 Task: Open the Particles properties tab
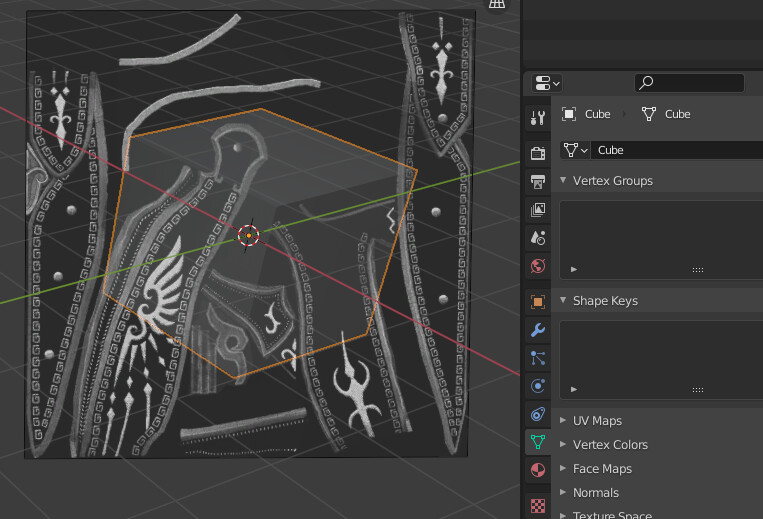pos(538,358)
